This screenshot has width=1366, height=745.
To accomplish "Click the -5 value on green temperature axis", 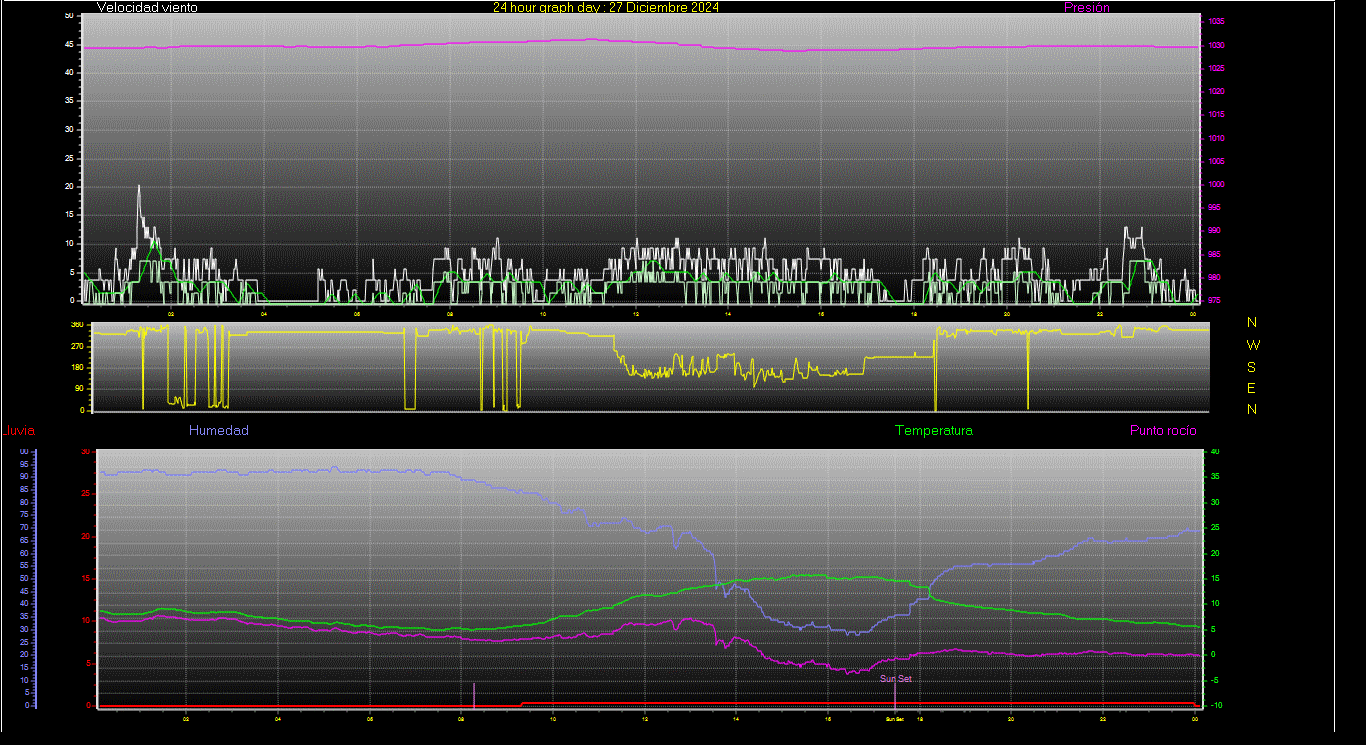I will 1214,680.
